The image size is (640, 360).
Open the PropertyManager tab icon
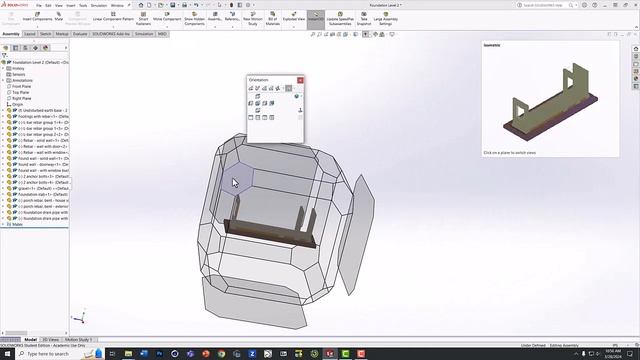coord(16,48)
